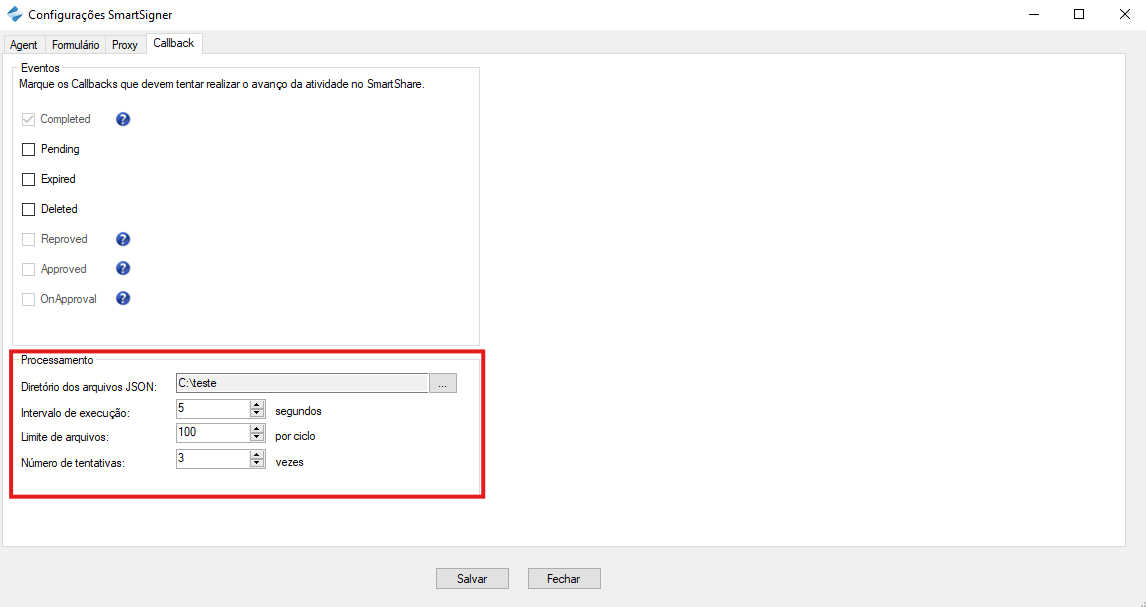
Task: Click the Limite de arquivos value field
Action: (212, 433)
